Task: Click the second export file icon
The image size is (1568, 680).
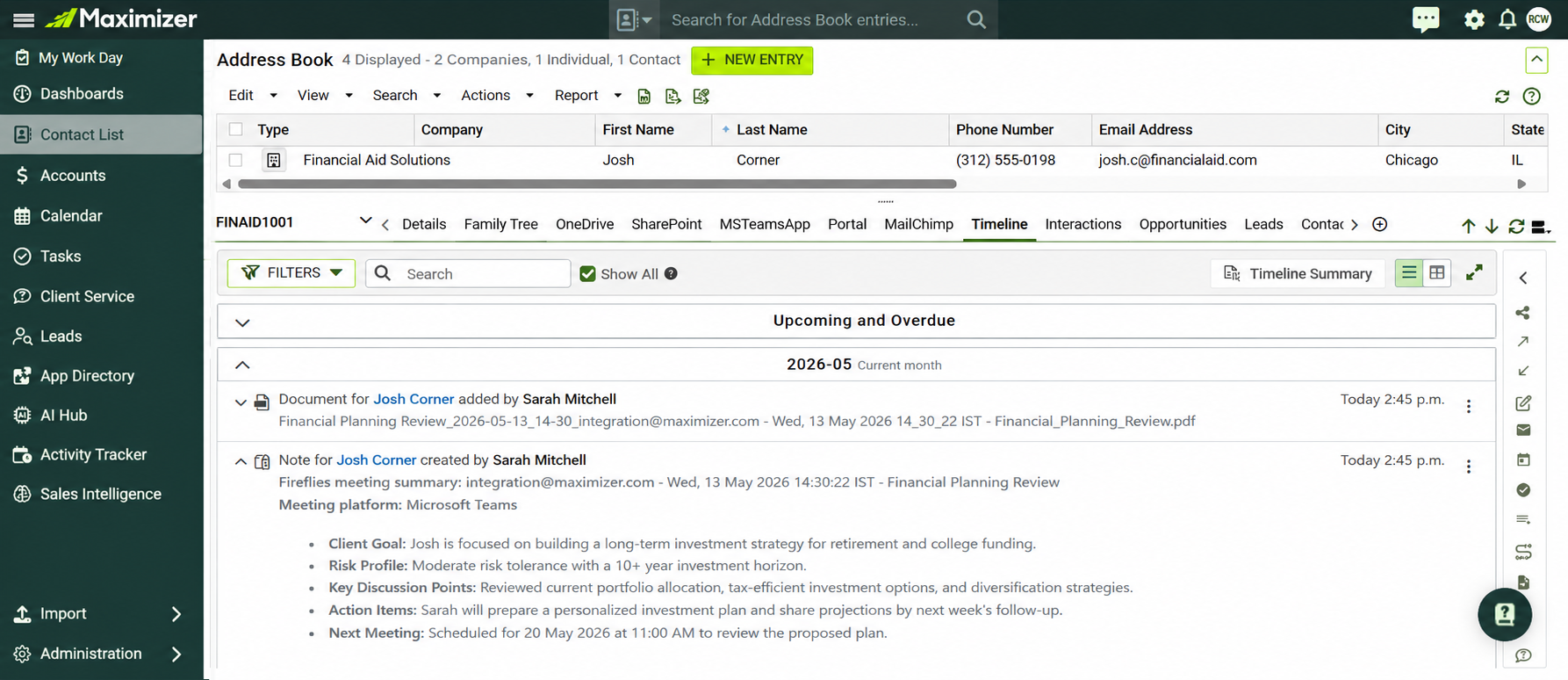Action: pyautogui.click(x=673, y=97)
